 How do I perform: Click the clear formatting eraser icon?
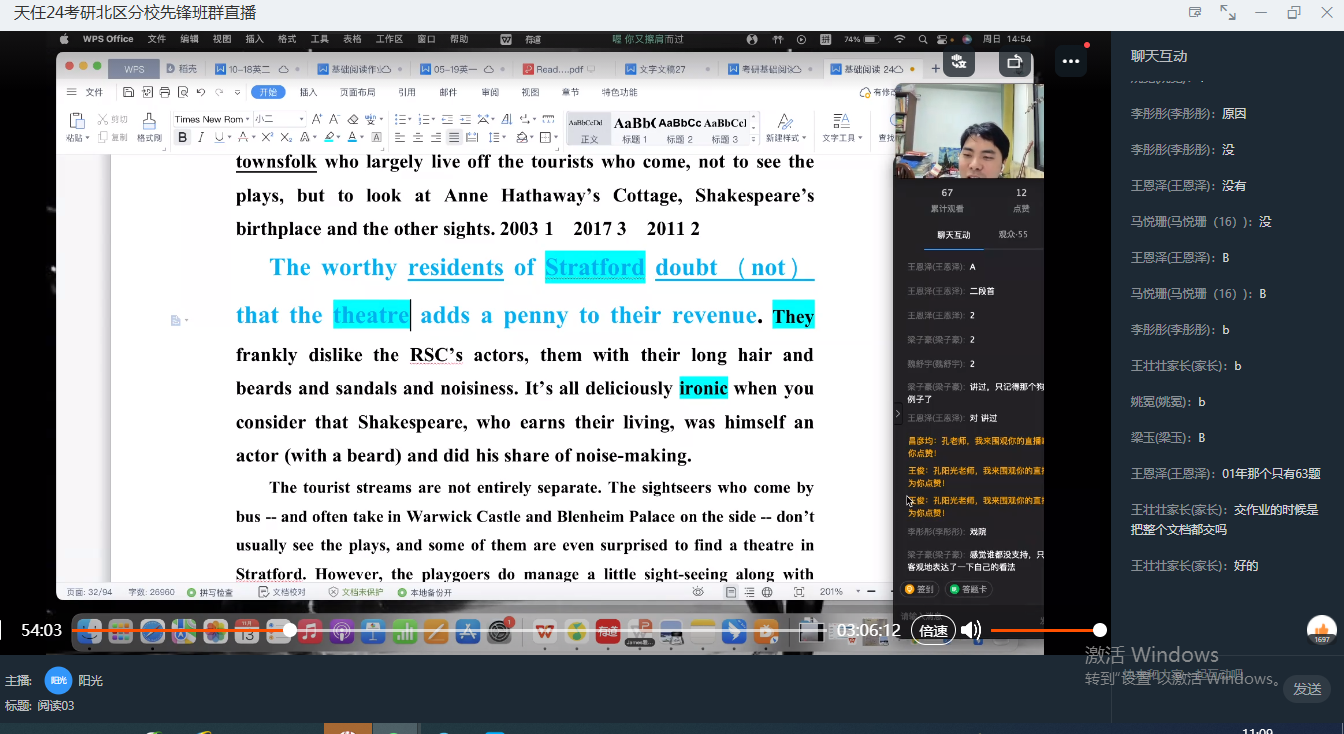(353, 119)
